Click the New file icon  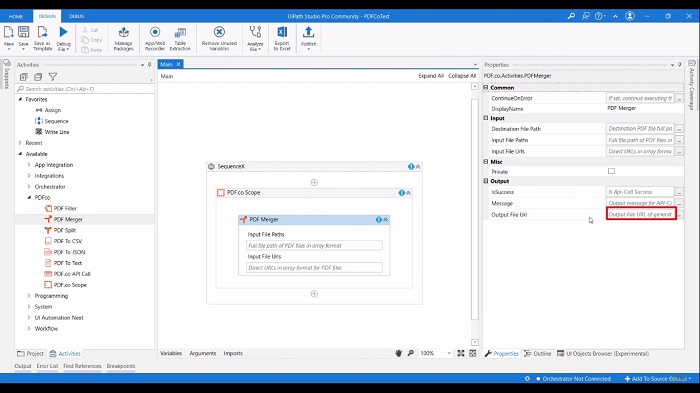pyautogui.click(x=8, y=32)
